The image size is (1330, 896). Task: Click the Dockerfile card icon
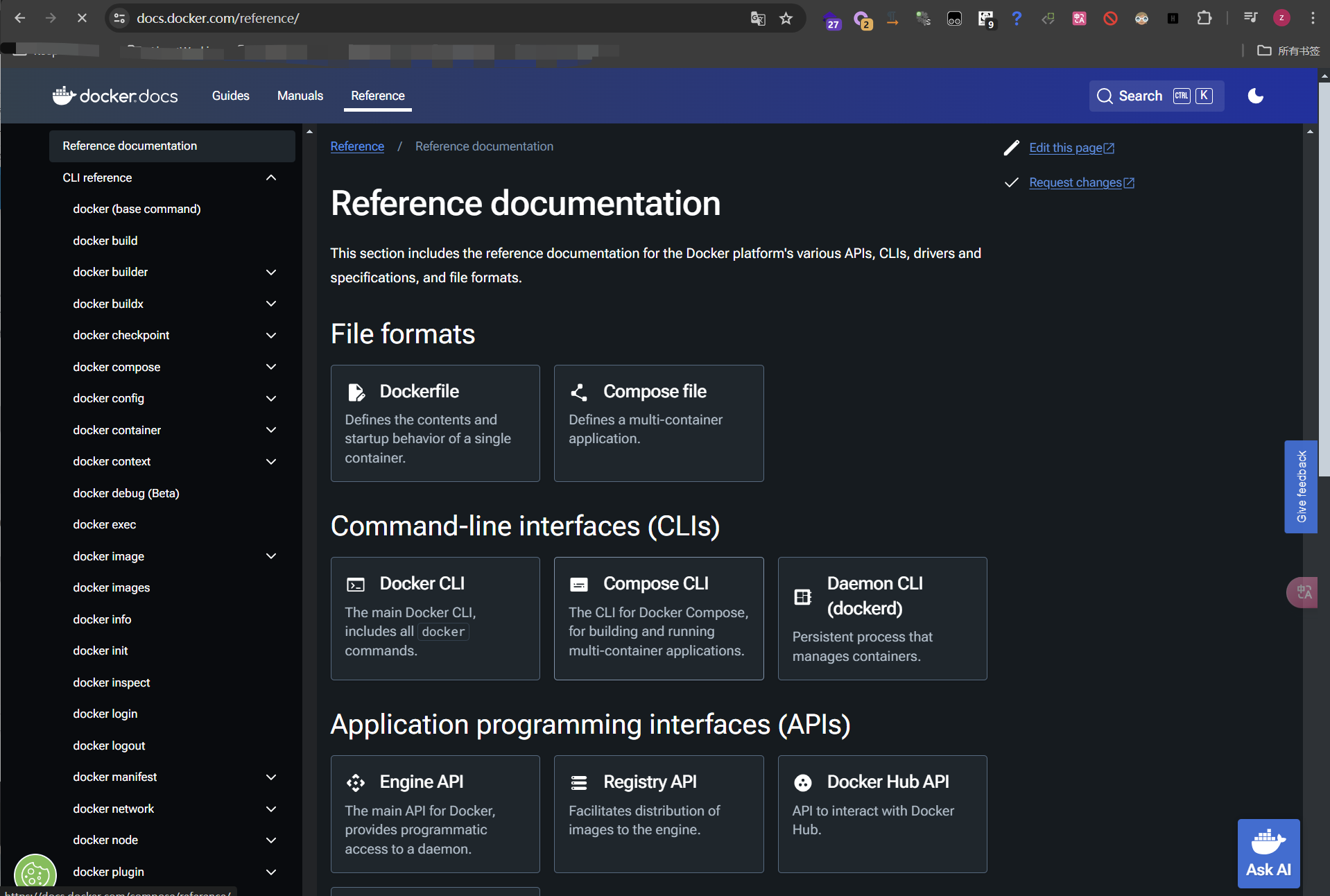point(356,393)
